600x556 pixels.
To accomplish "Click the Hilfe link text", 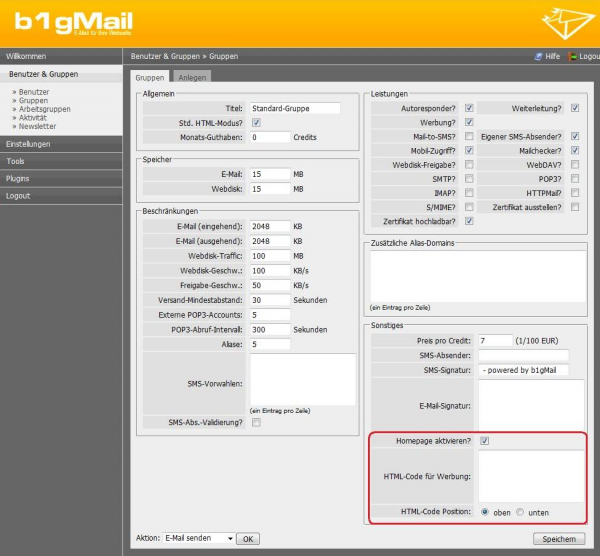I will [x=553, y=57].
